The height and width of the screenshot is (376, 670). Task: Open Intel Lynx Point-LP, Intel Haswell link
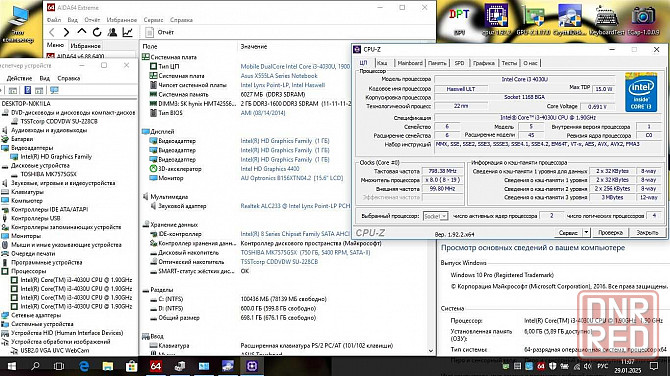283,85
